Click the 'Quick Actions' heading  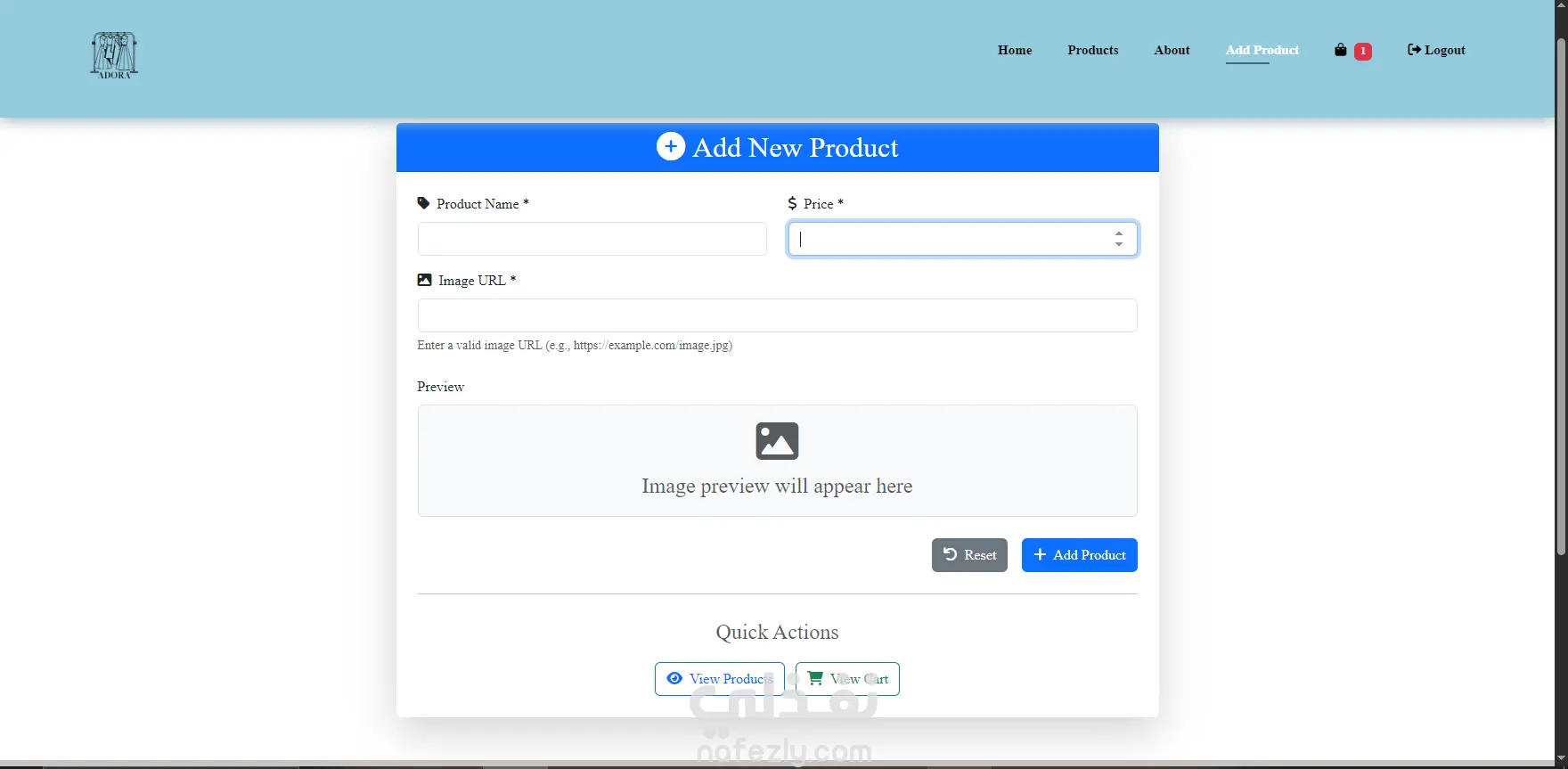pyautogui.click(x=777, y=632)
